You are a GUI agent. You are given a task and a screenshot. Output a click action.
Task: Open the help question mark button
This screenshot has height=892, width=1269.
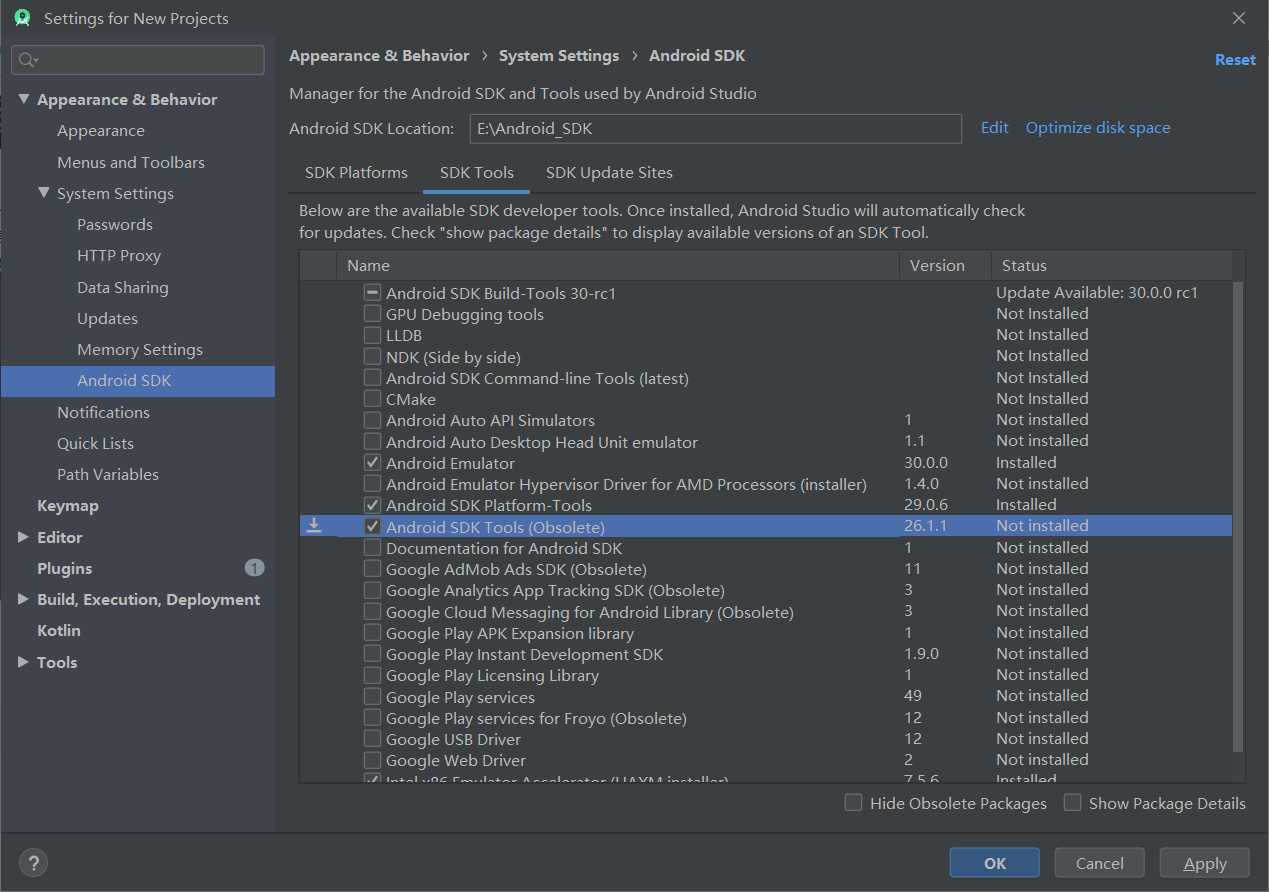[33, 863]
